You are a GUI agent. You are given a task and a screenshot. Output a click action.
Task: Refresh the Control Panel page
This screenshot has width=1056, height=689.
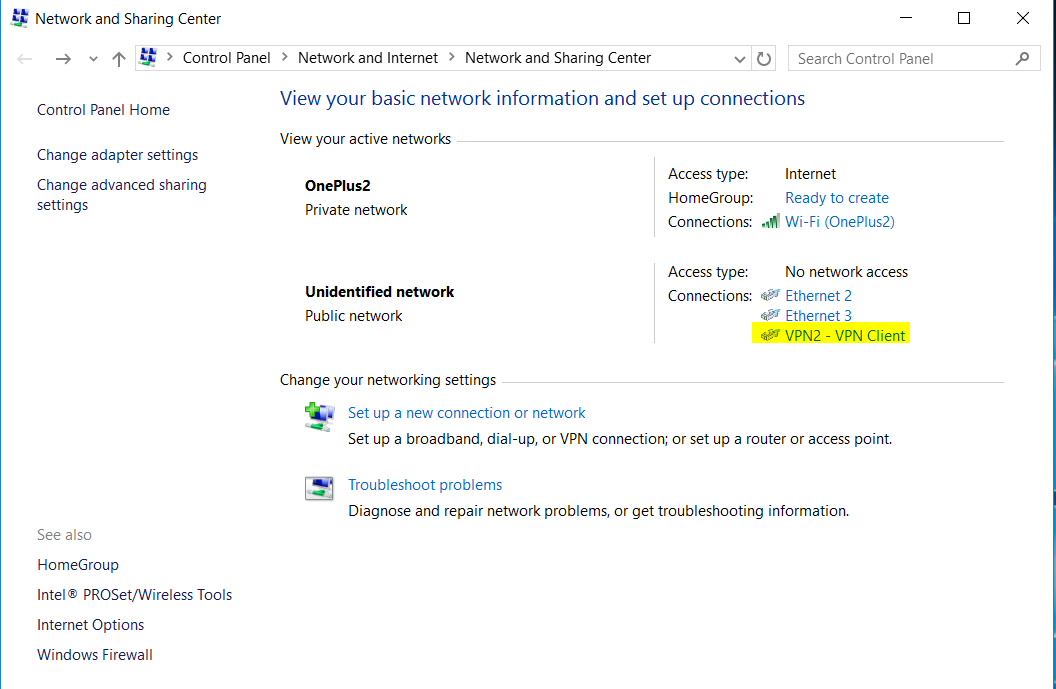pos(765,59)
